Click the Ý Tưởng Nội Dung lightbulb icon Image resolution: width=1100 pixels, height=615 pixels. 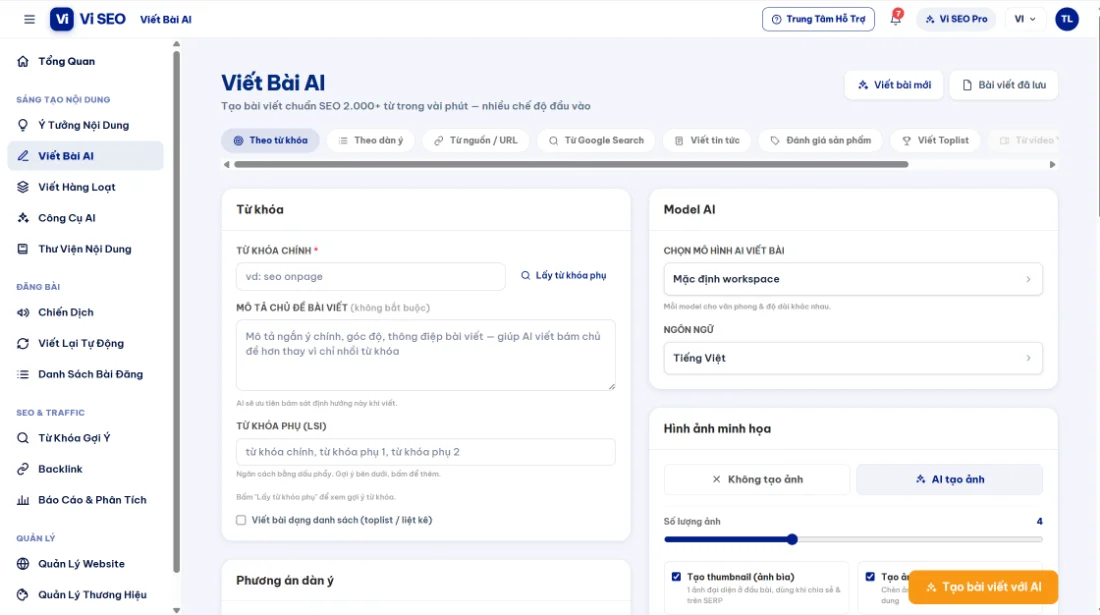23,125
